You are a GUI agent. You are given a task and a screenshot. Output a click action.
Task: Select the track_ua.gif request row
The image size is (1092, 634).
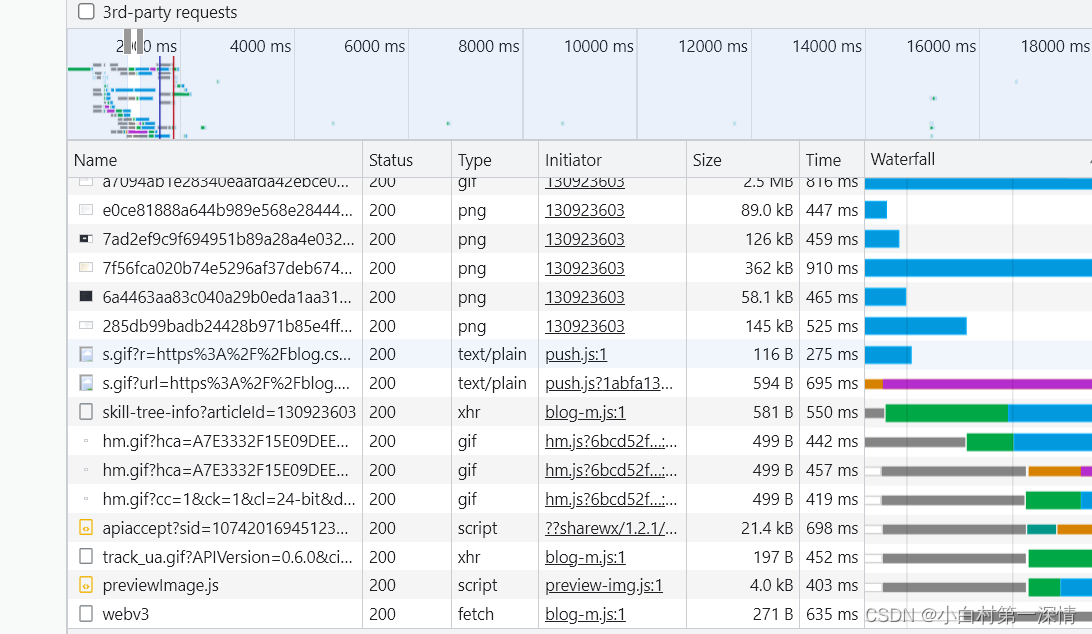pyautogui.click(x=227, y=557)
